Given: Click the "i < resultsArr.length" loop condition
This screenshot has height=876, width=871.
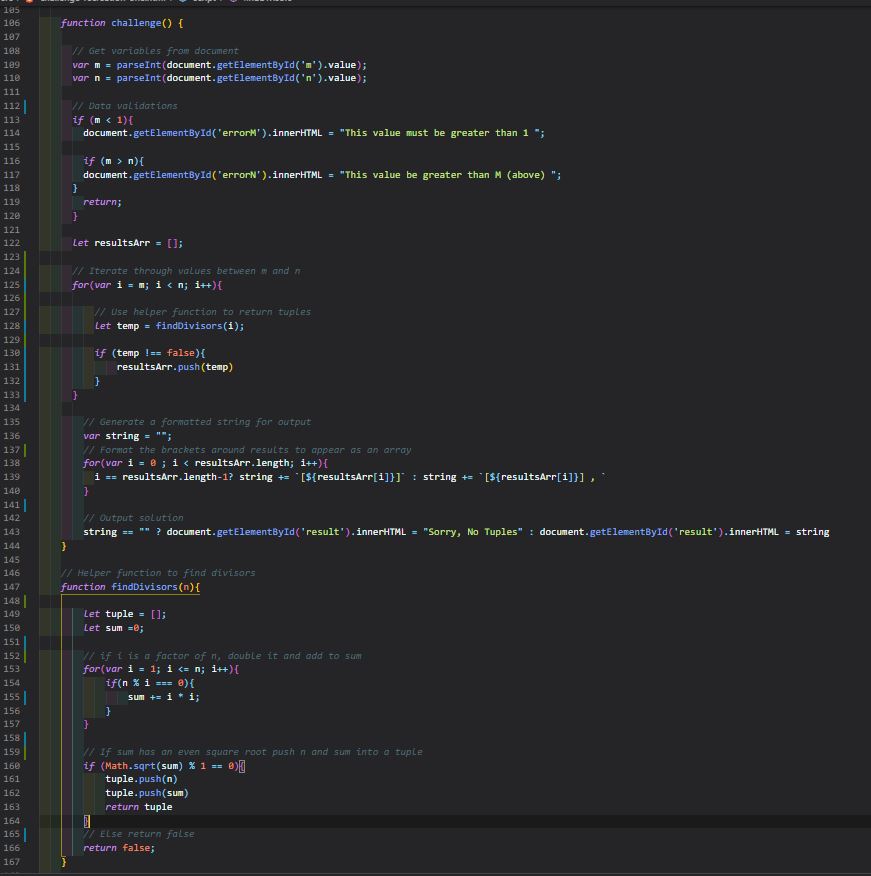Looking at the screenshot, I should (231, 463).
